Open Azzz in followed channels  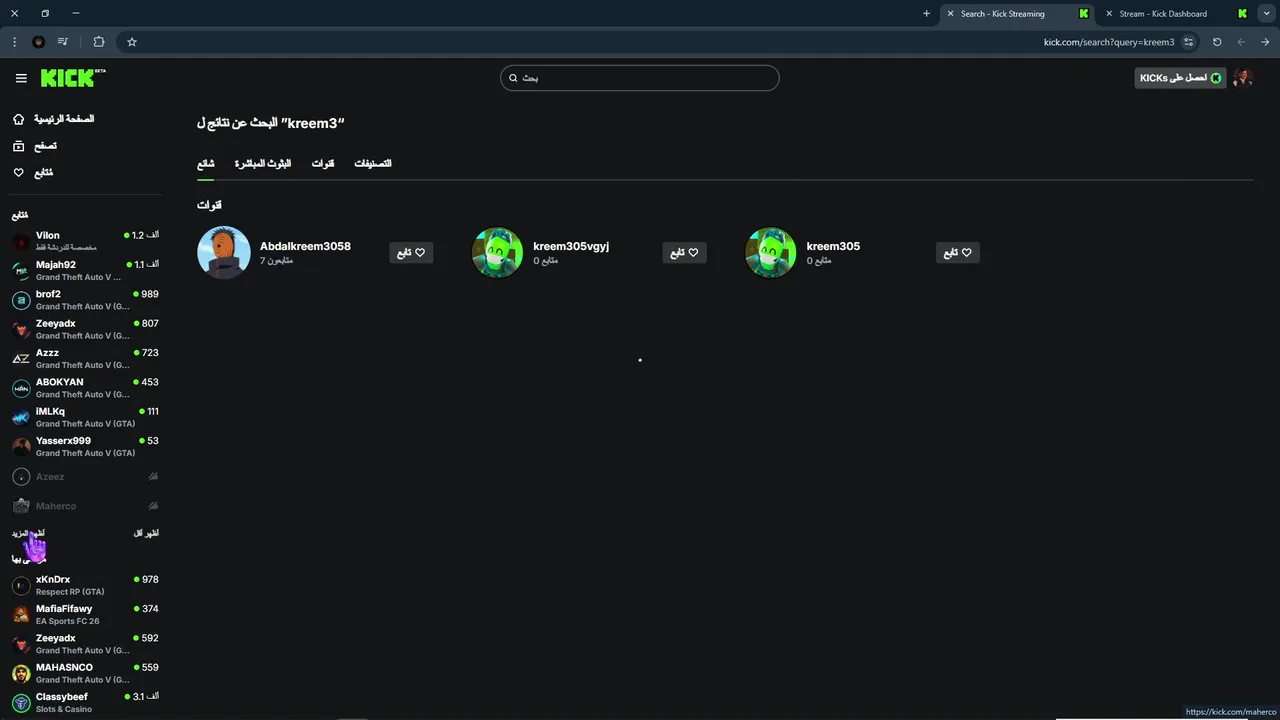85,358
